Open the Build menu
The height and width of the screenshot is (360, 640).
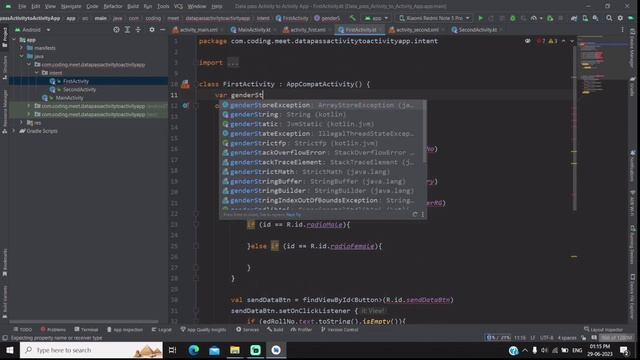tap(133, 6)
